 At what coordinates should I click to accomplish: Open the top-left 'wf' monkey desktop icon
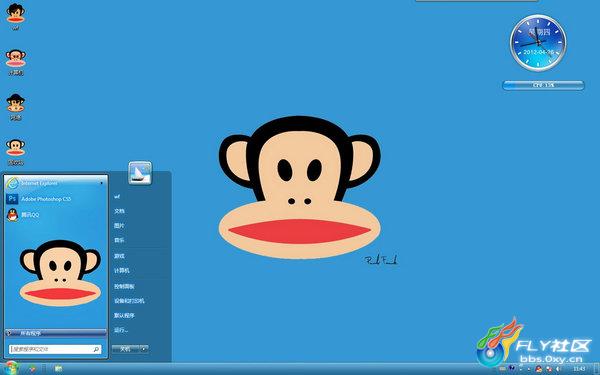coord(15,16)
